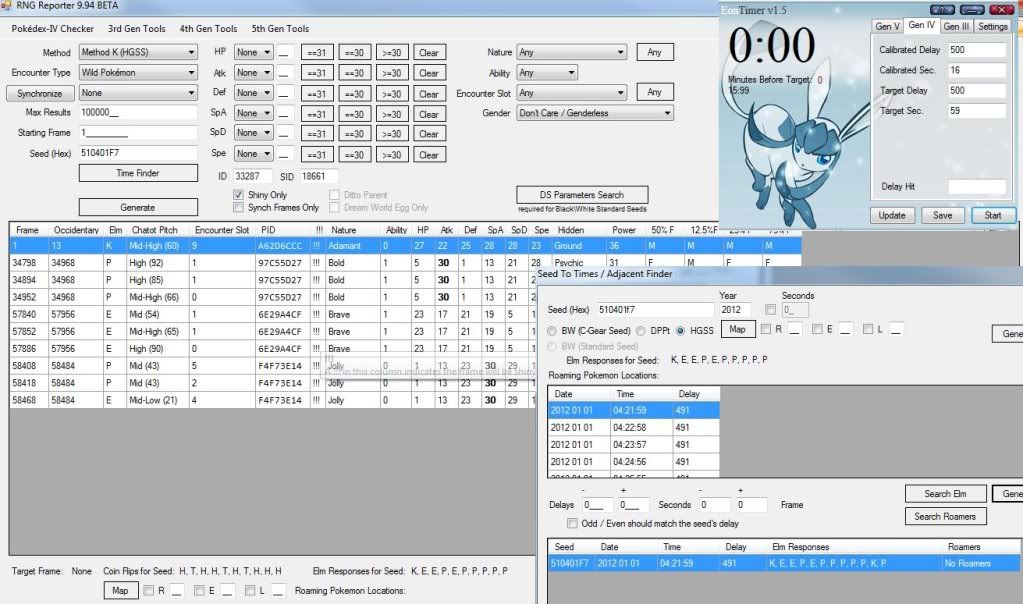This screenshot has height=604, width=1023.
Task: Focus the Max Results input field
Action: point(138,112)
